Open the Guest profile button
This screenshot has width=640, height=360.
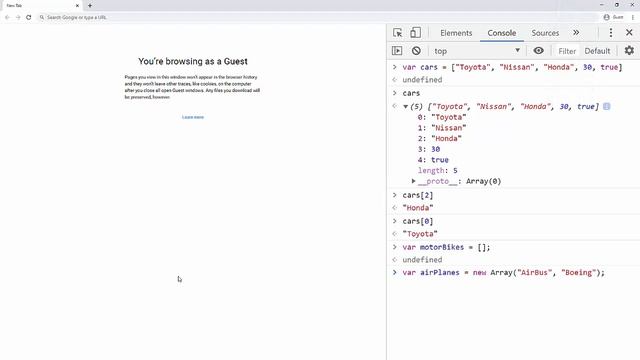point(613,17)
